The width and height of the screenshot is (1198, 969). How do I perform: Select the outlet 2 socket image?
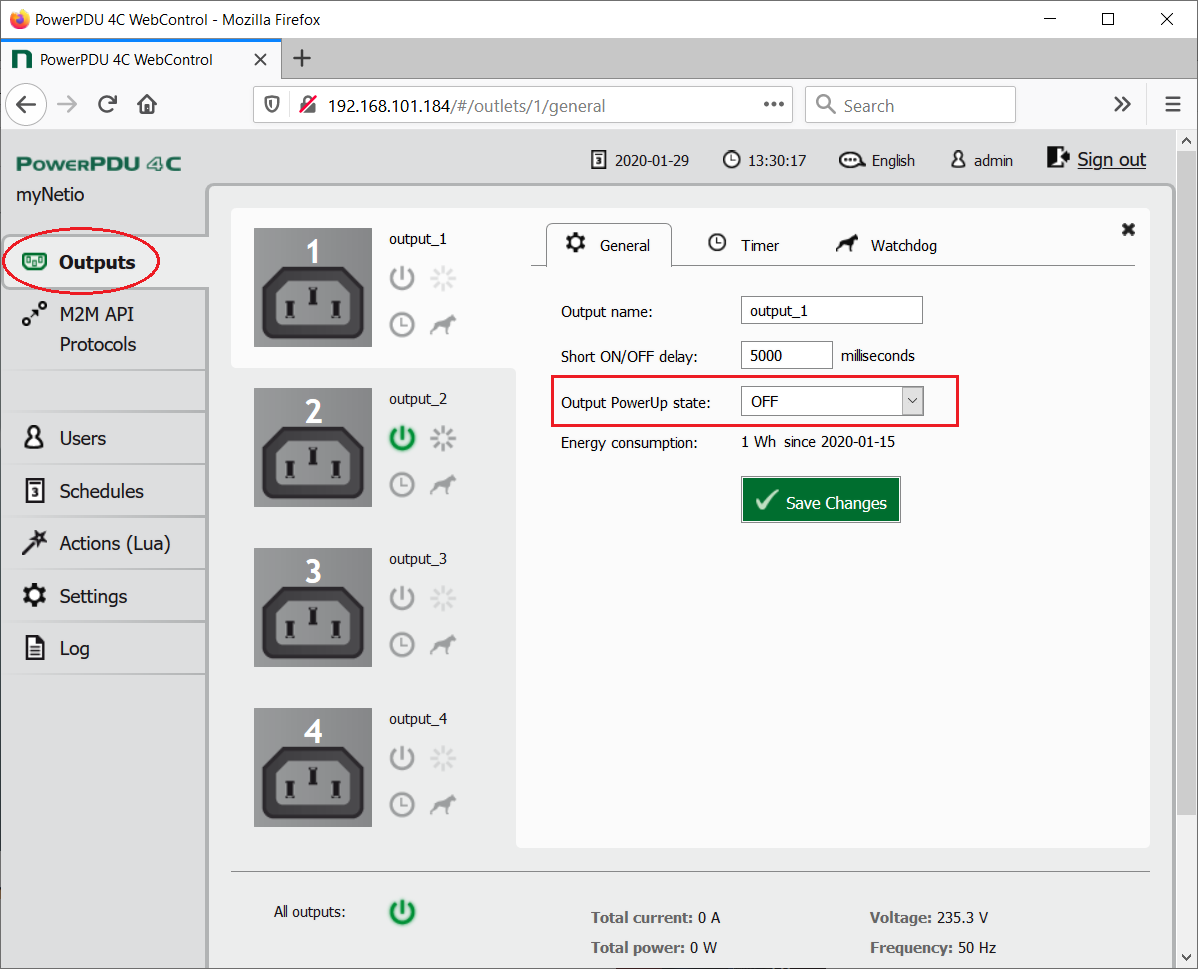point(313,447)
